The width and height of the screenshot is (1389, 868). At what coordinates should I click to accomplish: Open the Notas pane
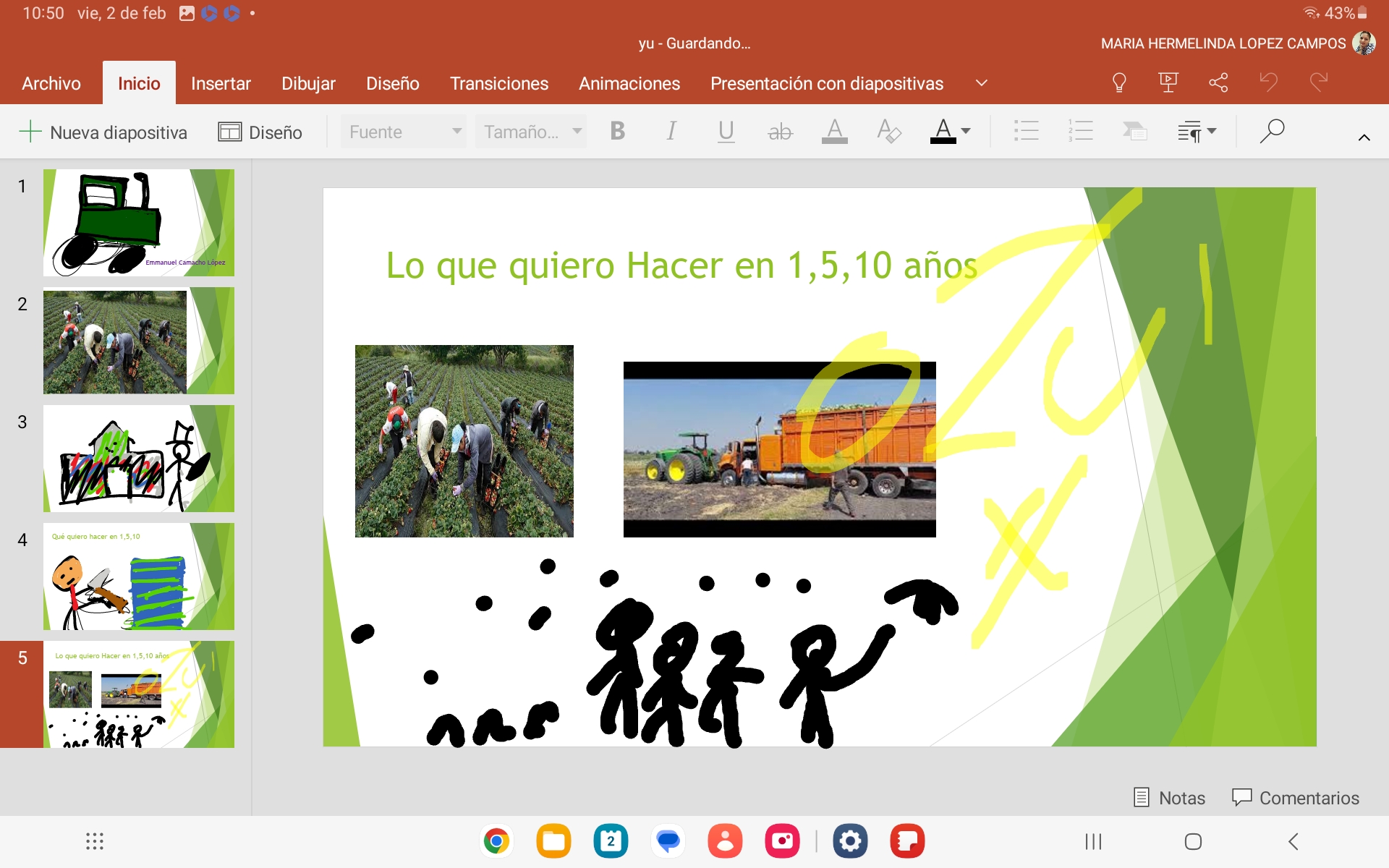pos(1169,798)
